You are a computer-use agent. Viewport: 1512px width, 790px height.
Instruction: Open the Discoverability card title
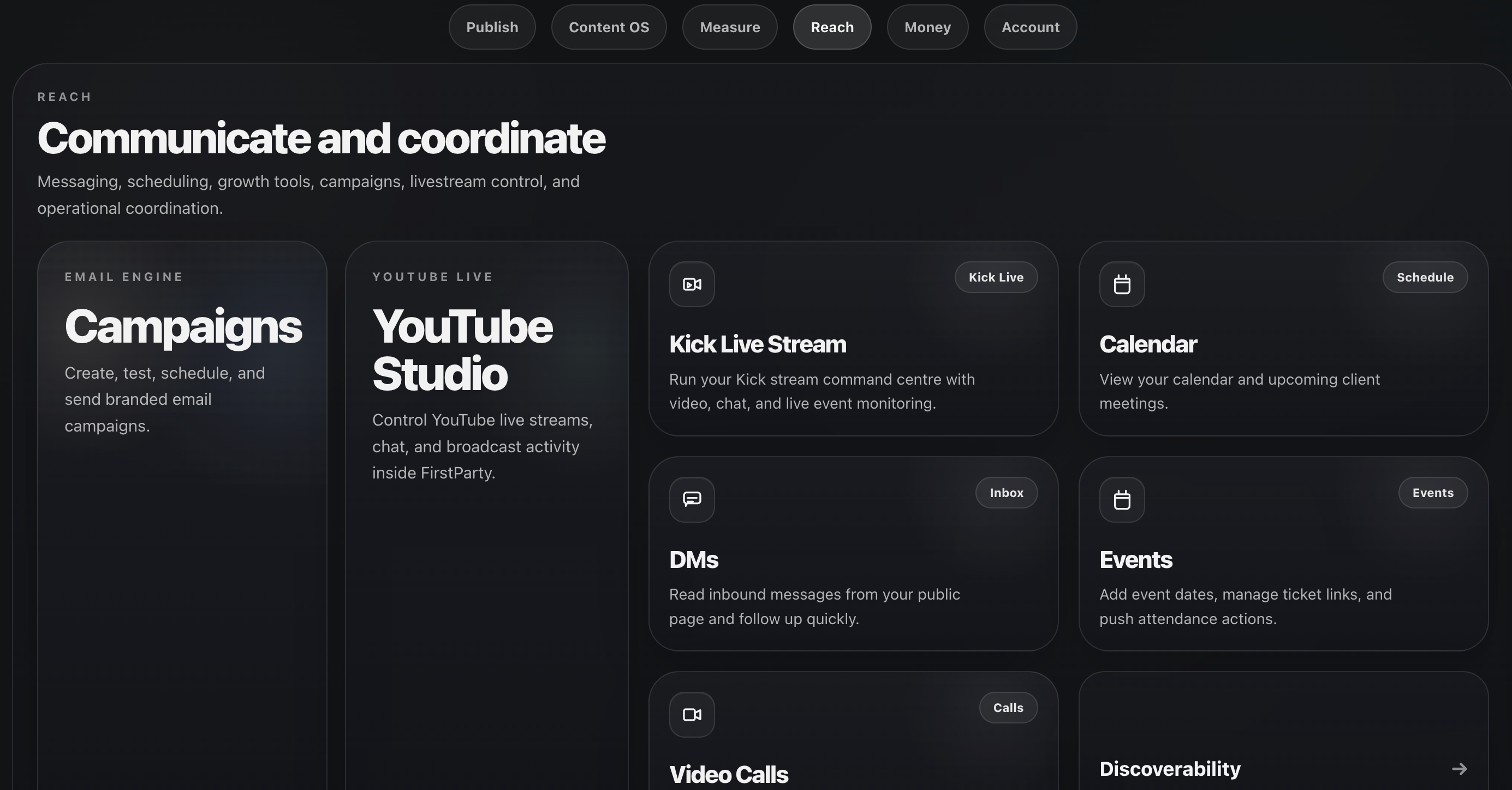pos(1170,769)
